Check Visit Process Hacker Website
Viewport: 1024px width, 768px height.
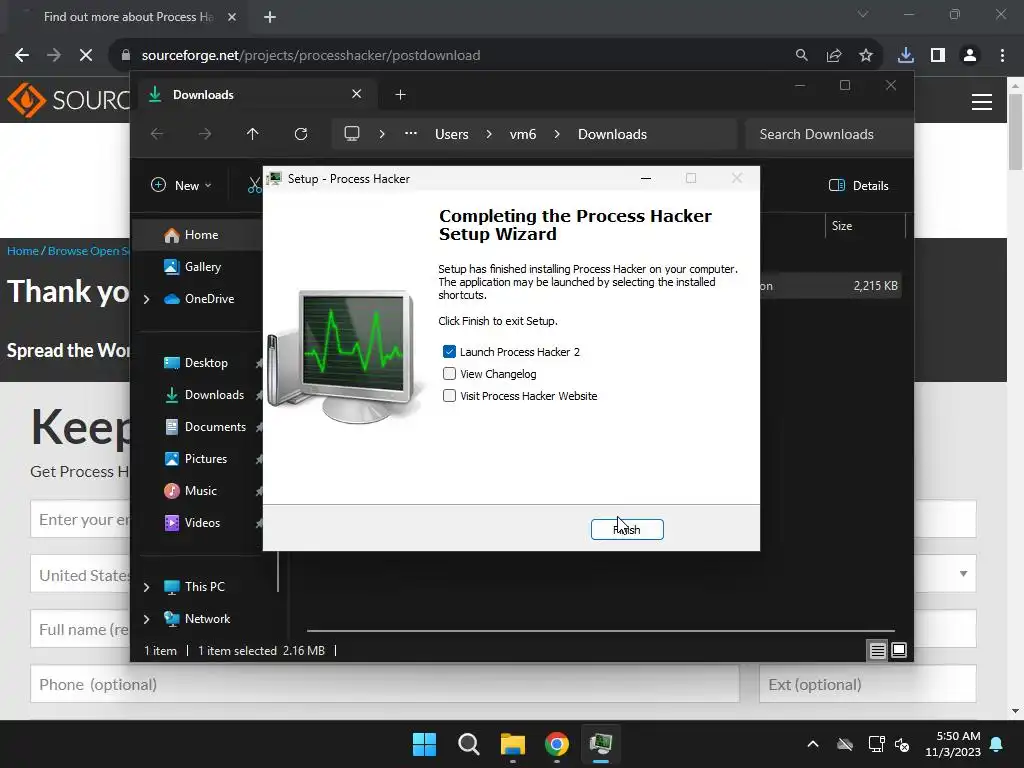coord(449,396)
